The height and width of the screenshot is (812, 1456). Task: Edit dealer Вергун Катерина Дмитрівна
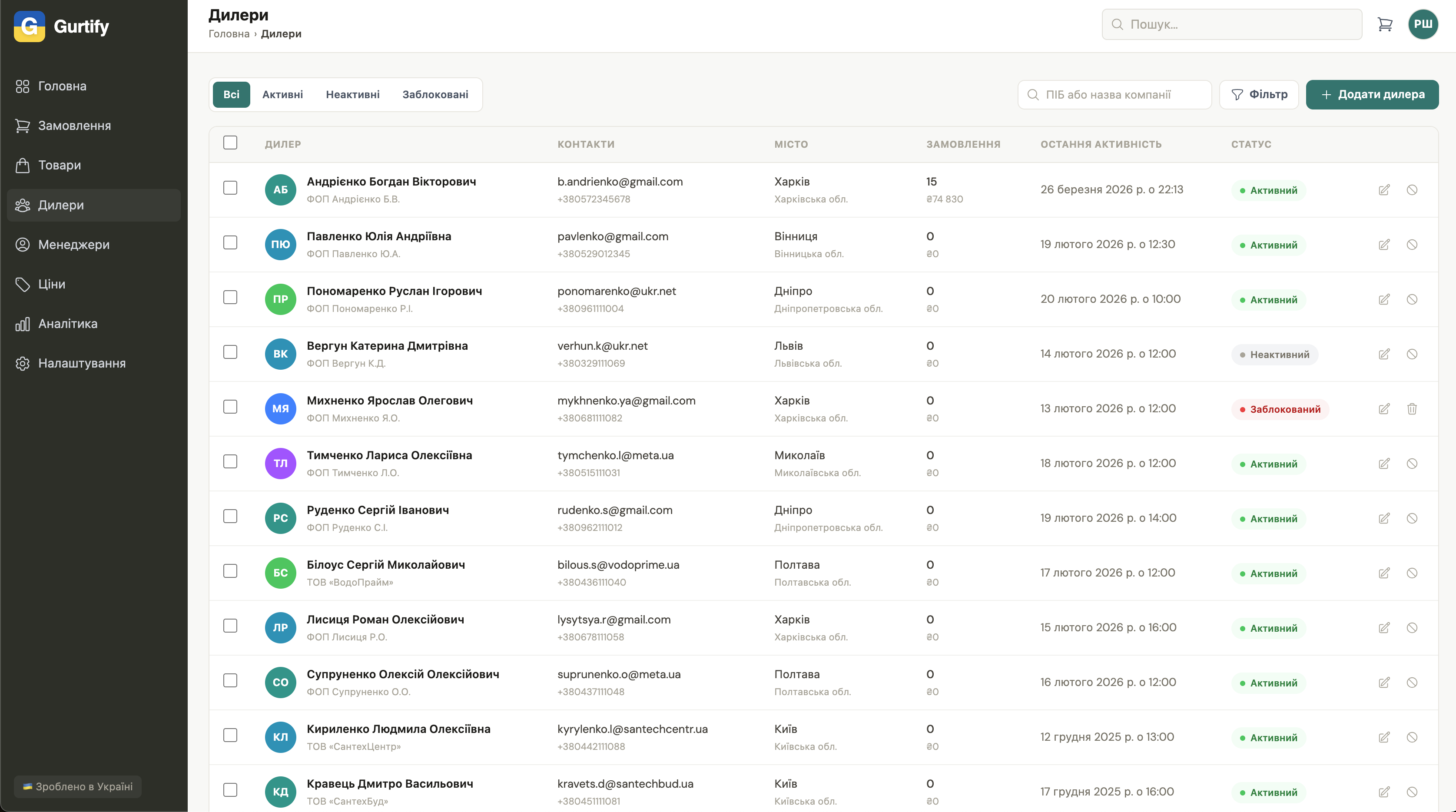click(1383, 354)
